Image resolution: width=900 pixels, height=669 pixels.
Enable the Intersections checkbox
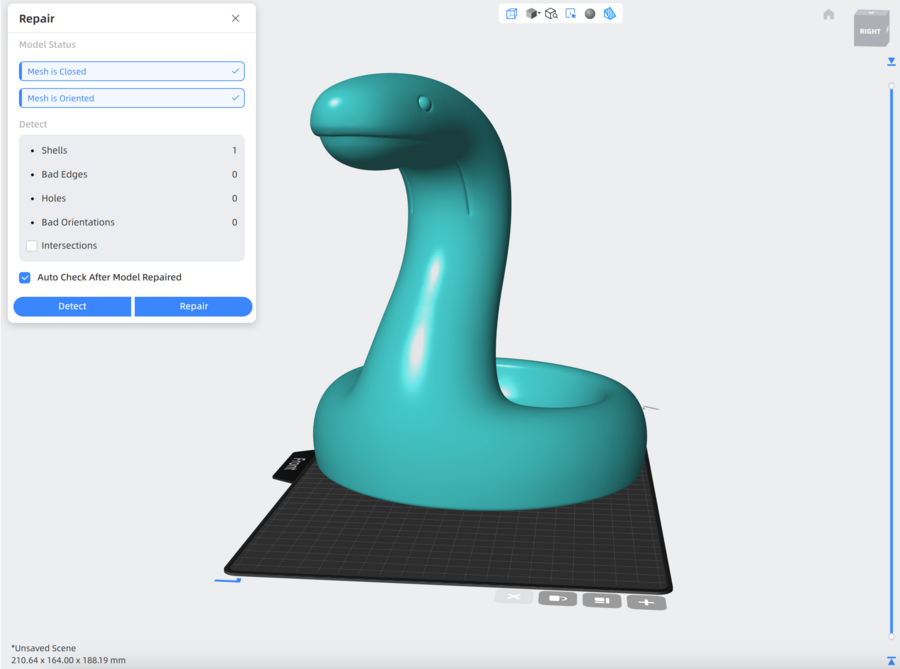pos(32,246)
